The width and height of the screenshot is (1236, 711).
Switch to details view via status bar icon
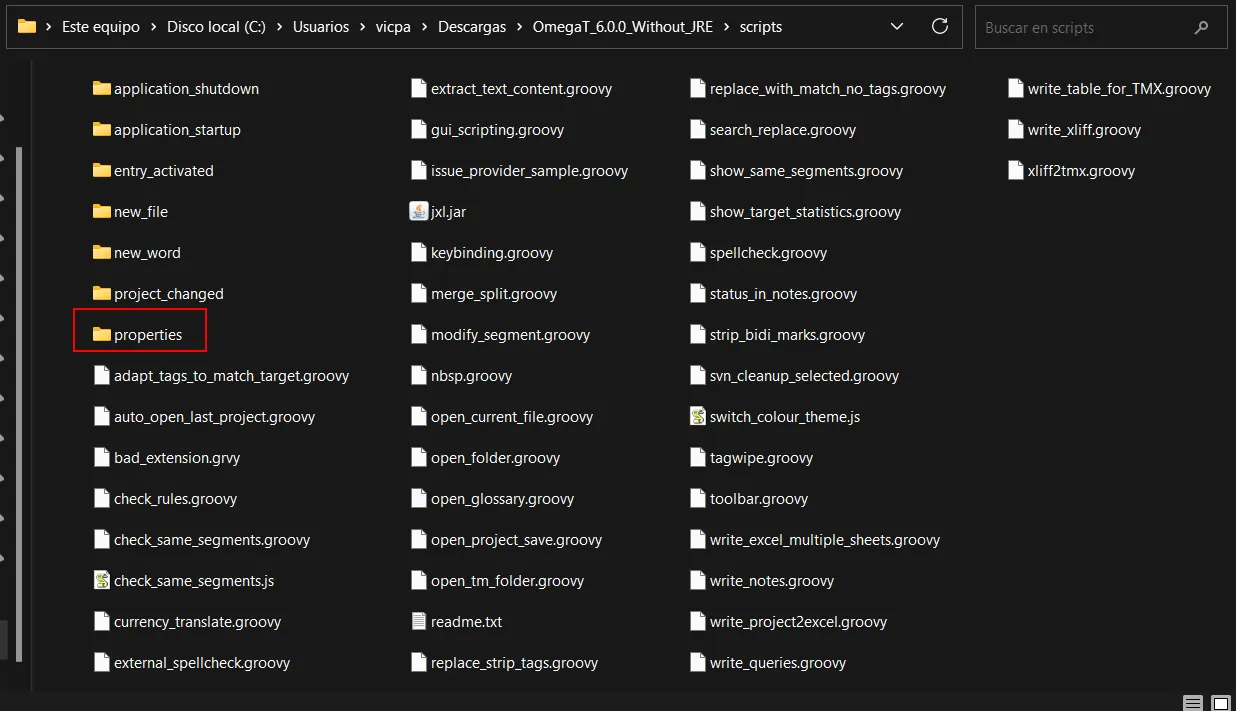click(x=1191, y=703)
